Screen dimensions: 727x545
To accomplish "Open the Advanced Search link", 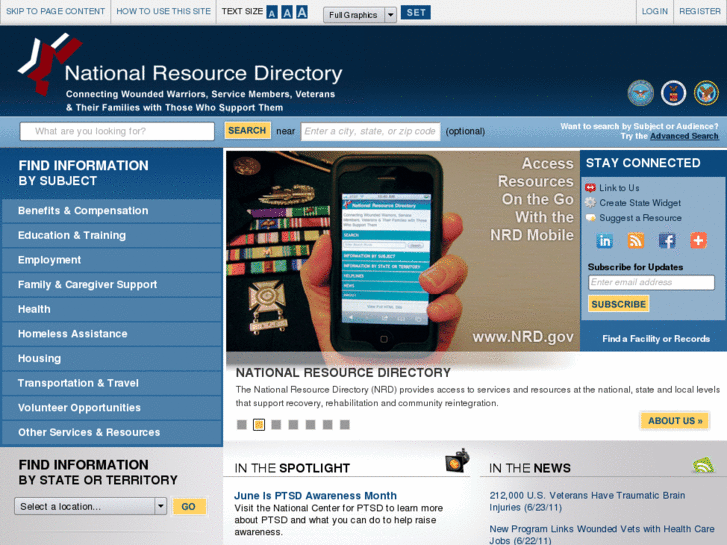I will click(x=684, y=136).
